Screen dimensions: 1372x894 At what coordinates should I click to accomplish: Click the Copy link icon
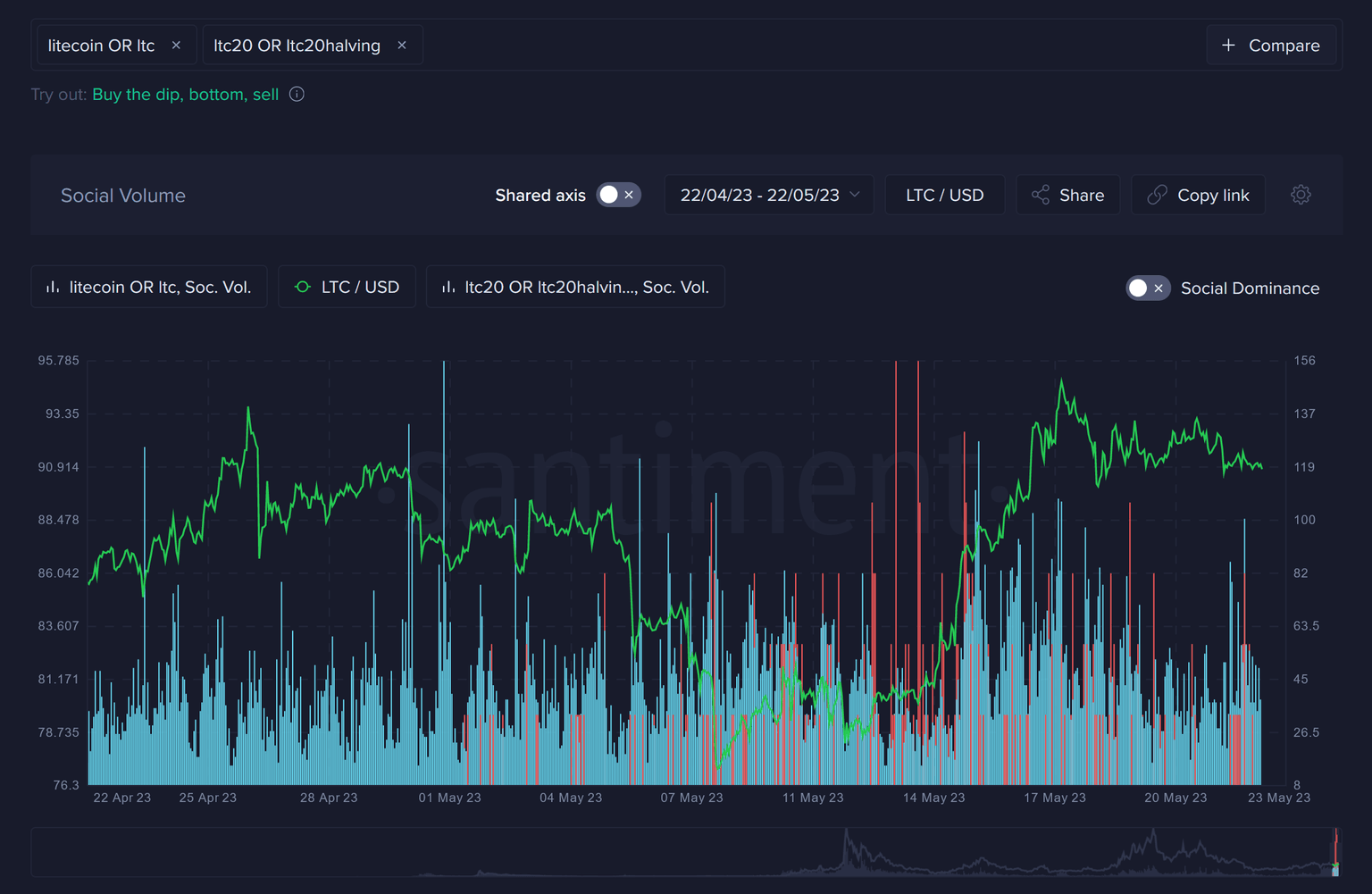coord(1159,195)
